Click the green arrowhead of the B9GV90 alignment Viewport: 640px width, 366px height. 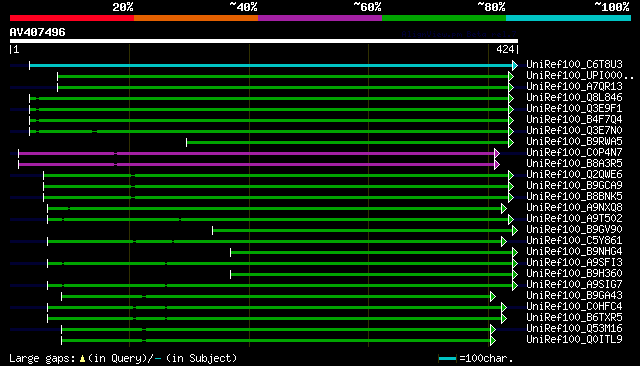point(515,231)
